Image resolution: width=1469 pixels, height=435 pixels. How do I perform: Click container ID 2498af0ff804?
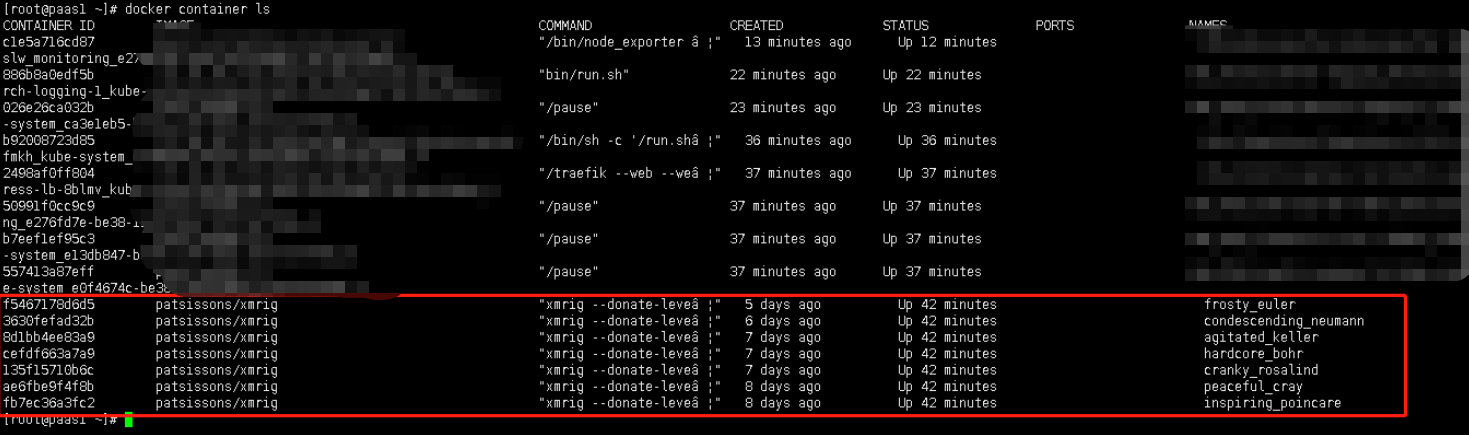click(x=49, y=174)
